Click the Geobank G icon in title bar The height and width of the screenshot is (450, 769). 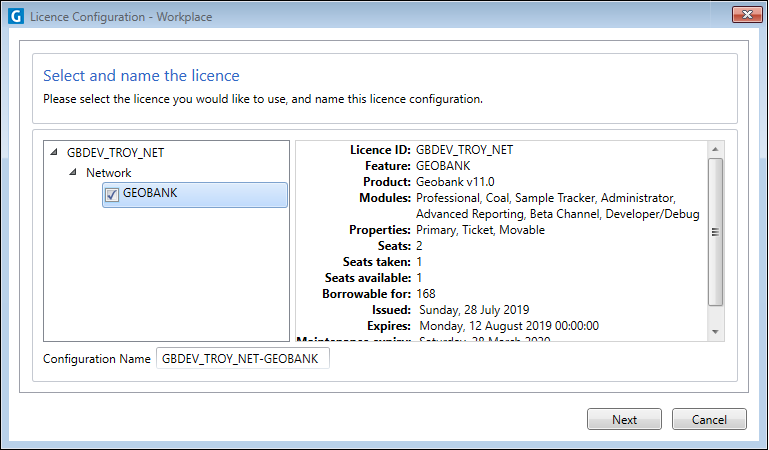[x=16, y=16]
